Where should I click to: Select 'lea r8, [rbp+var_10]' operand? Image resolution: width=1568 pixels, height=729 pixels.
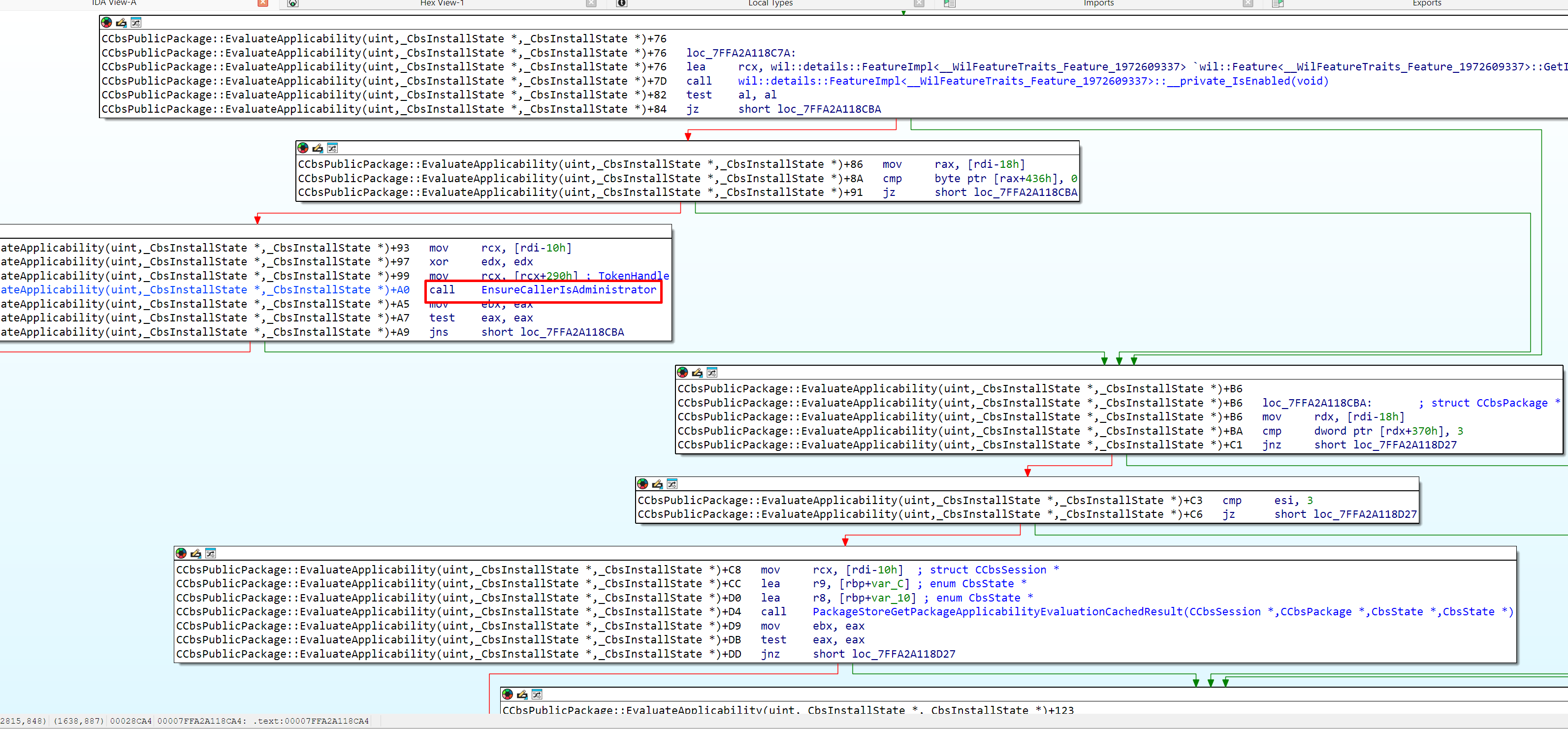pyautogui.click(x=864, y=598)
